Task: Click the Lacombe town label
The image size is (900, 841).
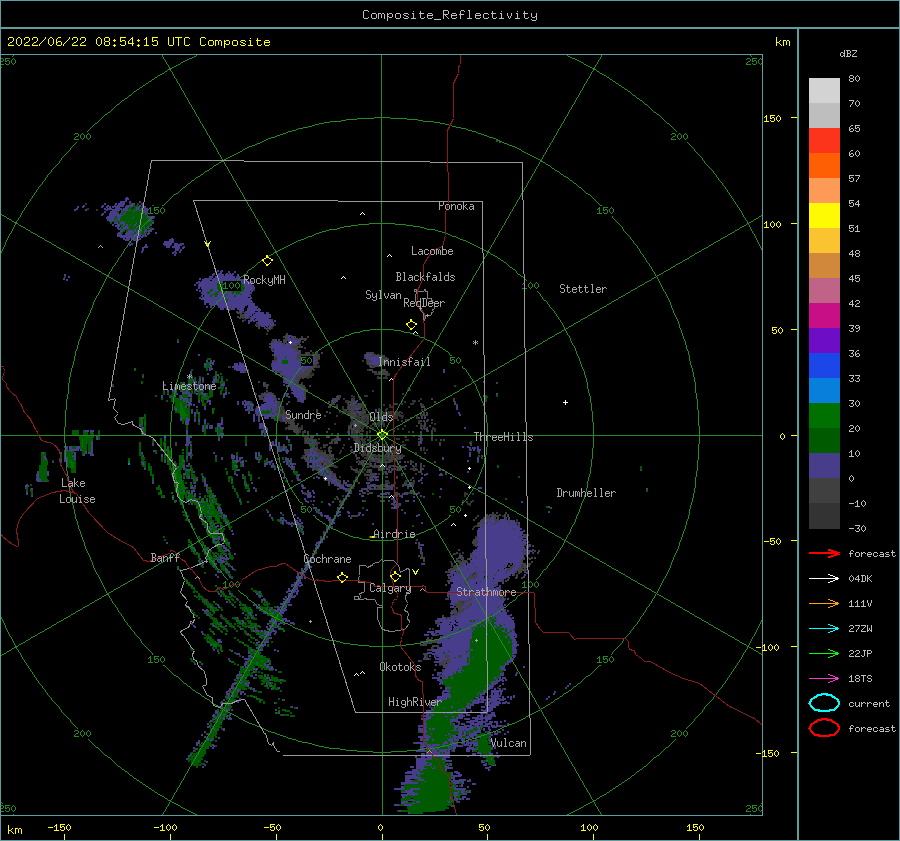Action: click(x=432, y=251)
